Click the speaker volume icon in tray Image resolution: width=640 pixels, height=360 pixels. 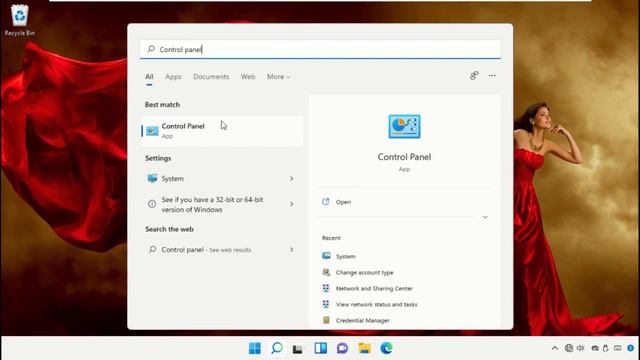pos(580,348)
